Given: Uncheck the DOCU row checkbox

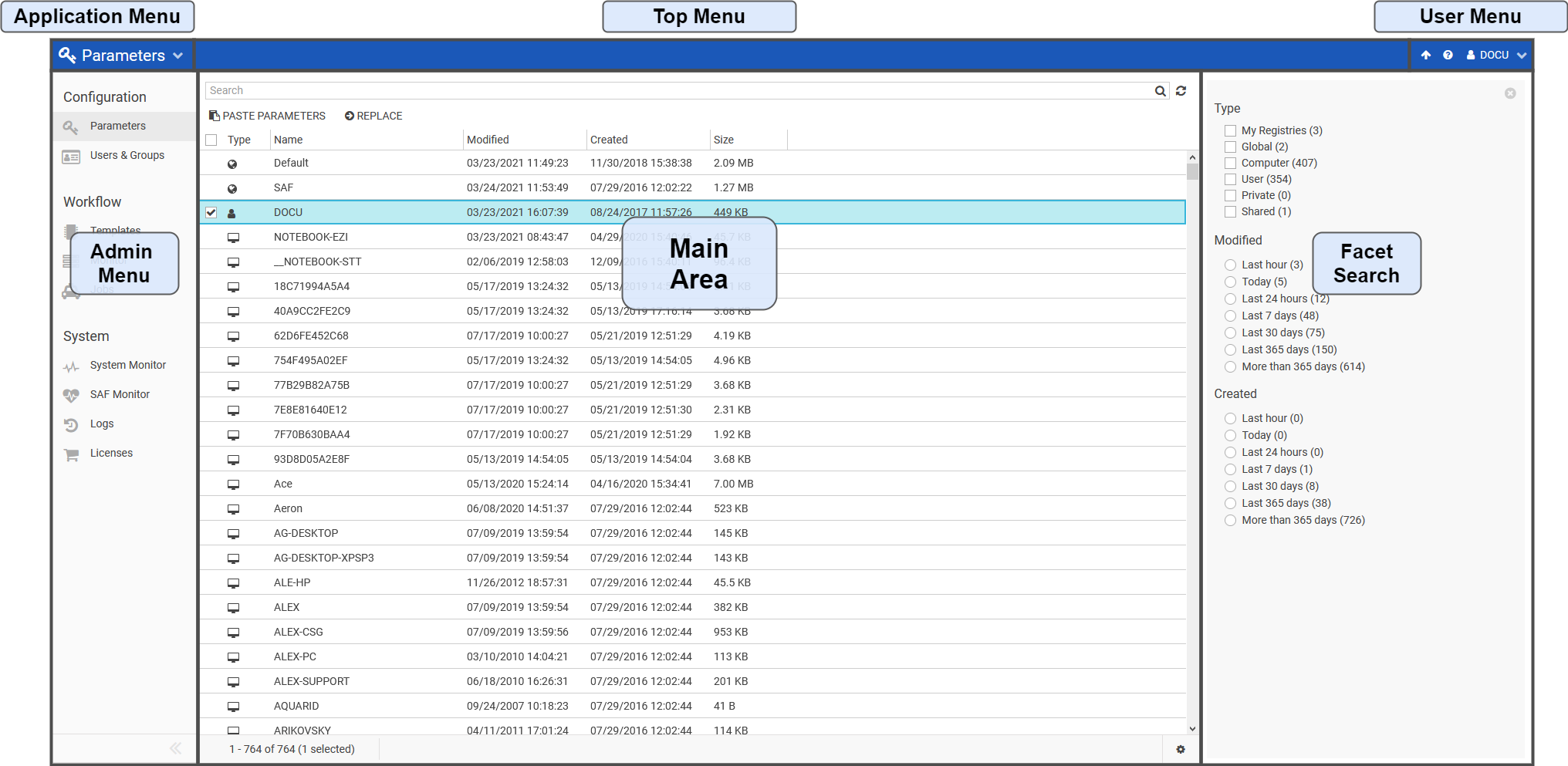Looking at the screenshot, I should (x=211, y=212).
